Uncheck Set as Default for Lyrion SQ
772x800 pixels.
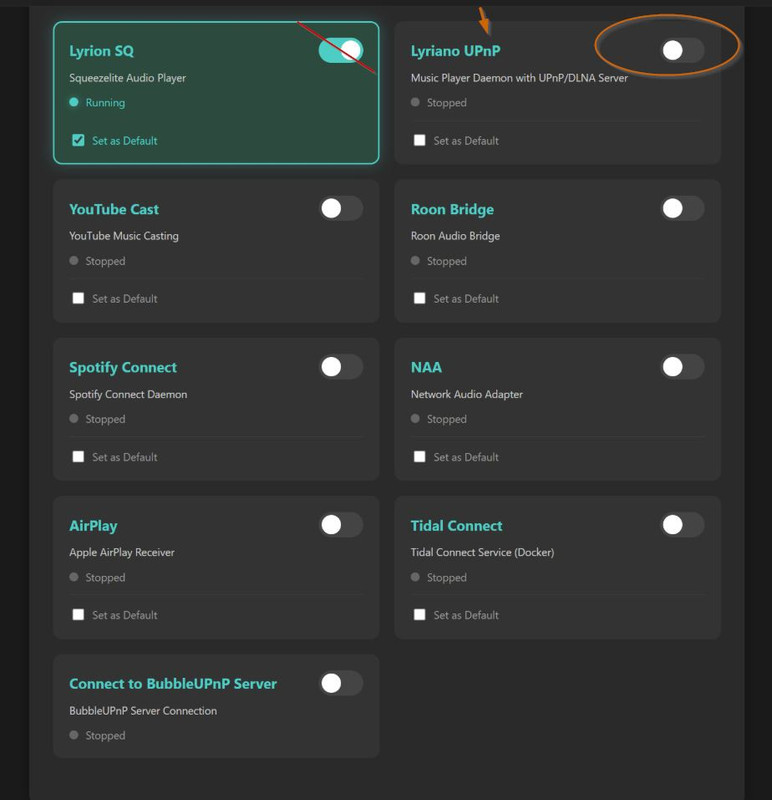(78, 140)
